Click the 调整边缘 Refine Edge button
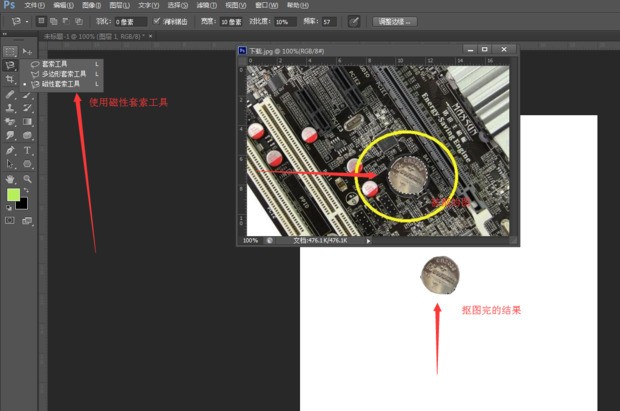The width and height of the screenshot is (620, 411). (395, 22)
